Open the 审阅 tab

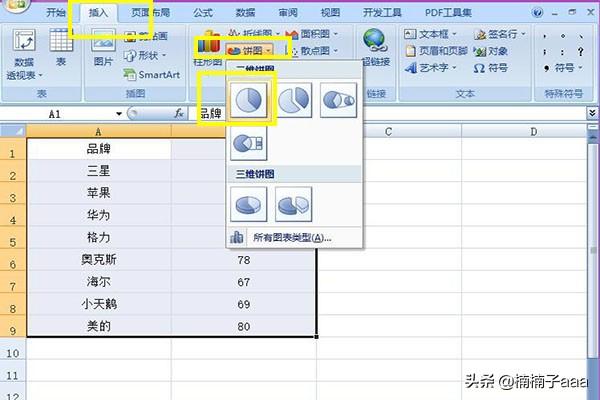tap(288, 13)
